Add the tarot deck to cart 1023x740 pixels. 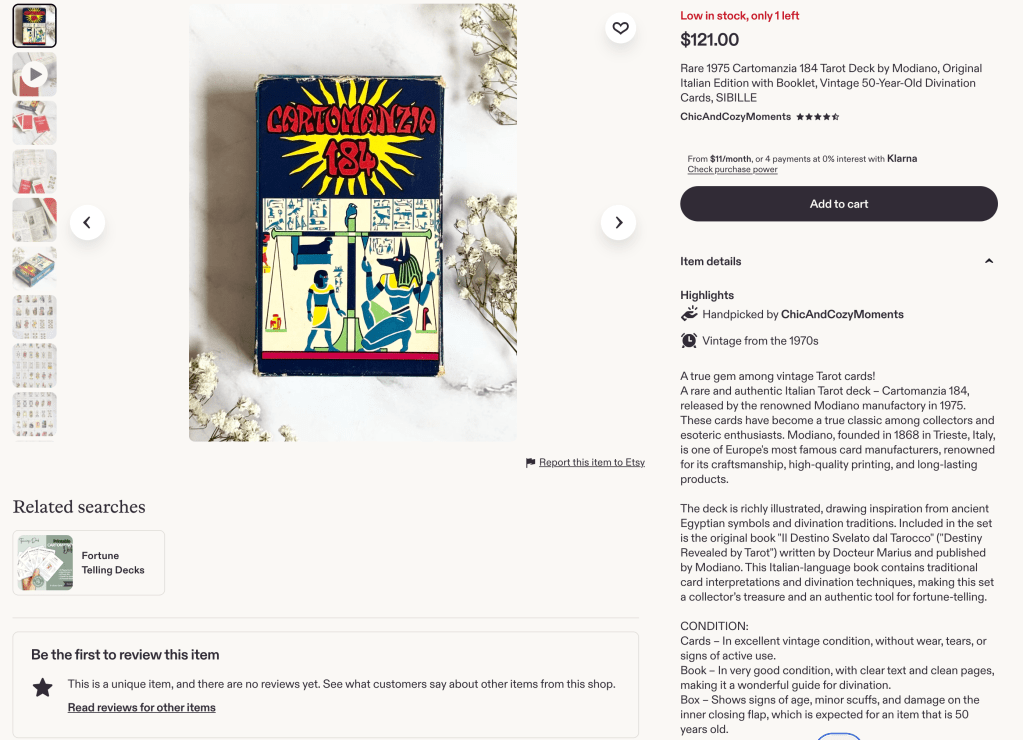tap(838, 204)
